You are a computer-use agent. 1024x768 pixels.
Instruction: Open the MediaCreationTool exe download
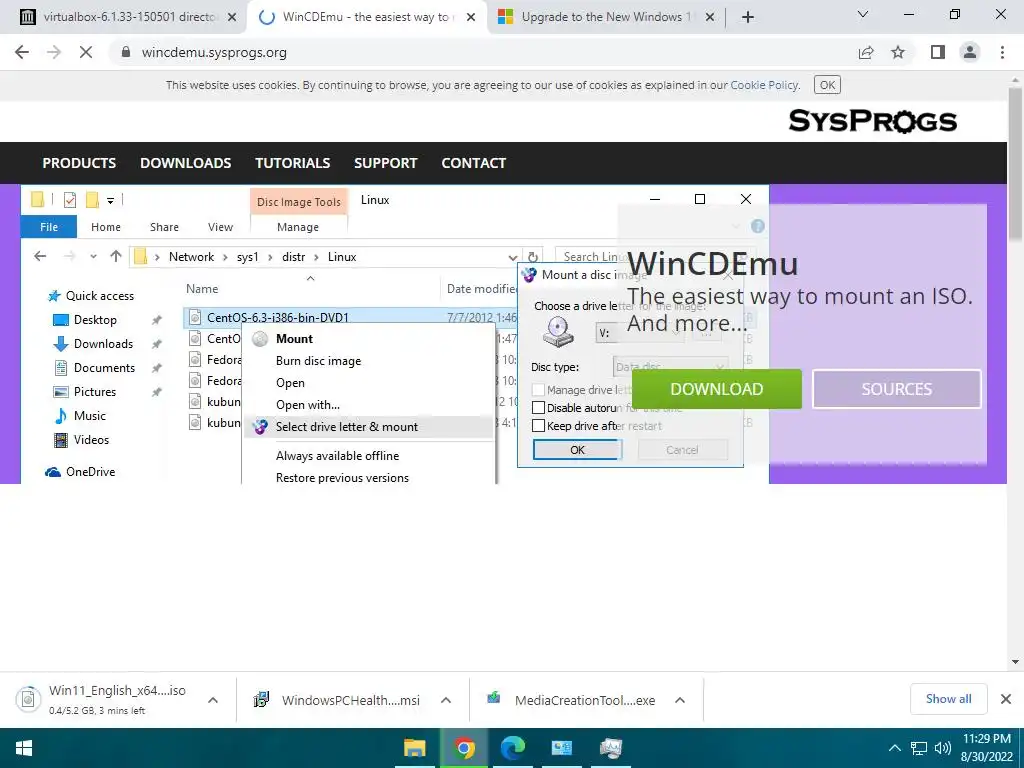tap(571, 700)
